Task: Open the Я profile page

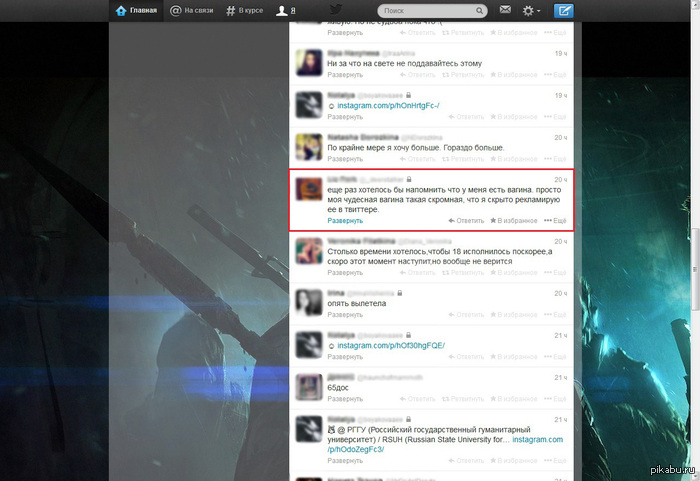Action: coord(286,11)
